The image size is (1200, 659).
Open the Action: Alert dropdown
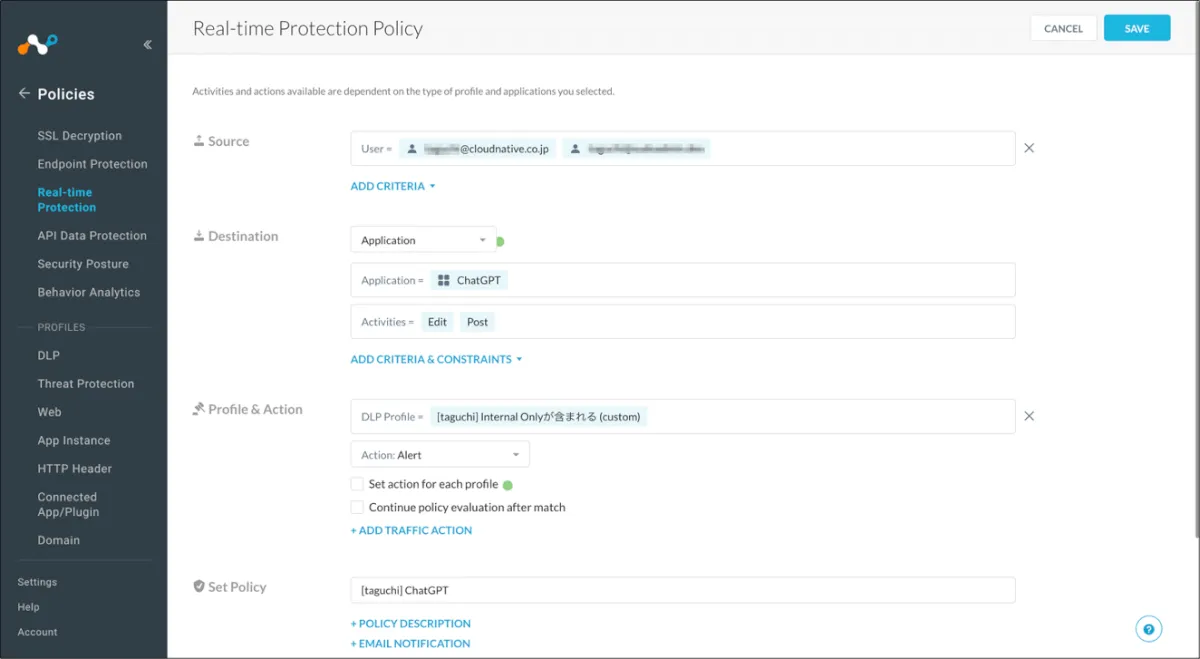439,455
